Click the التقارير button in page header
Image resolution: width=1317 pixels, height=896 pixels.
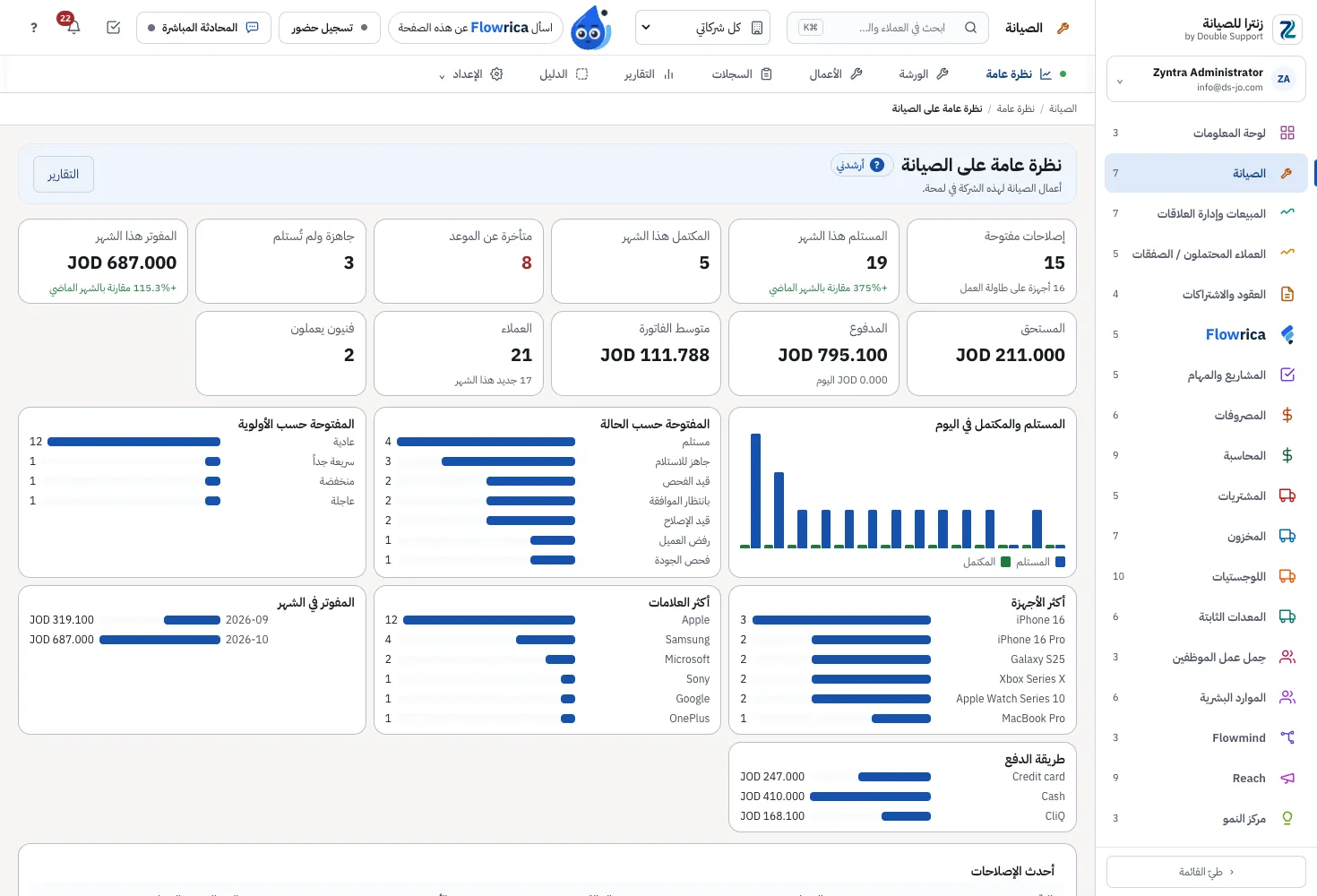(64, 175)
